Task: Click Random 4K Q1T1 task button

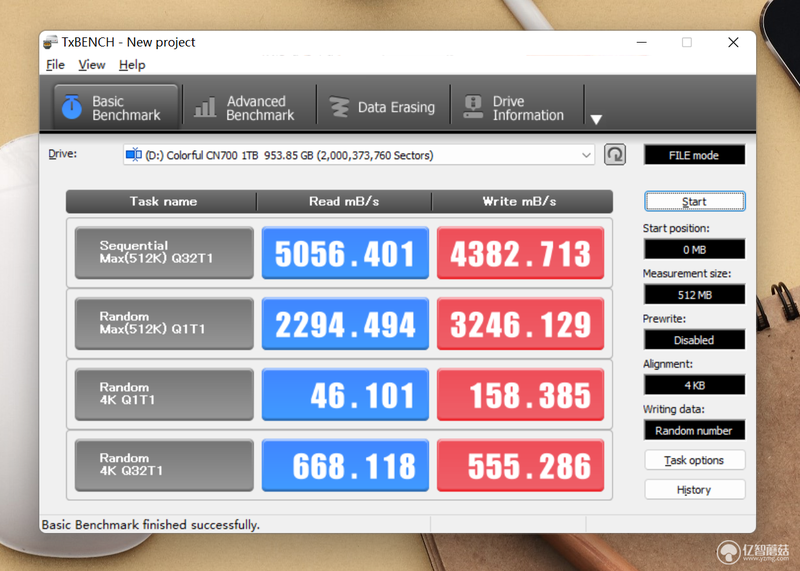Action: click(164, 394)
